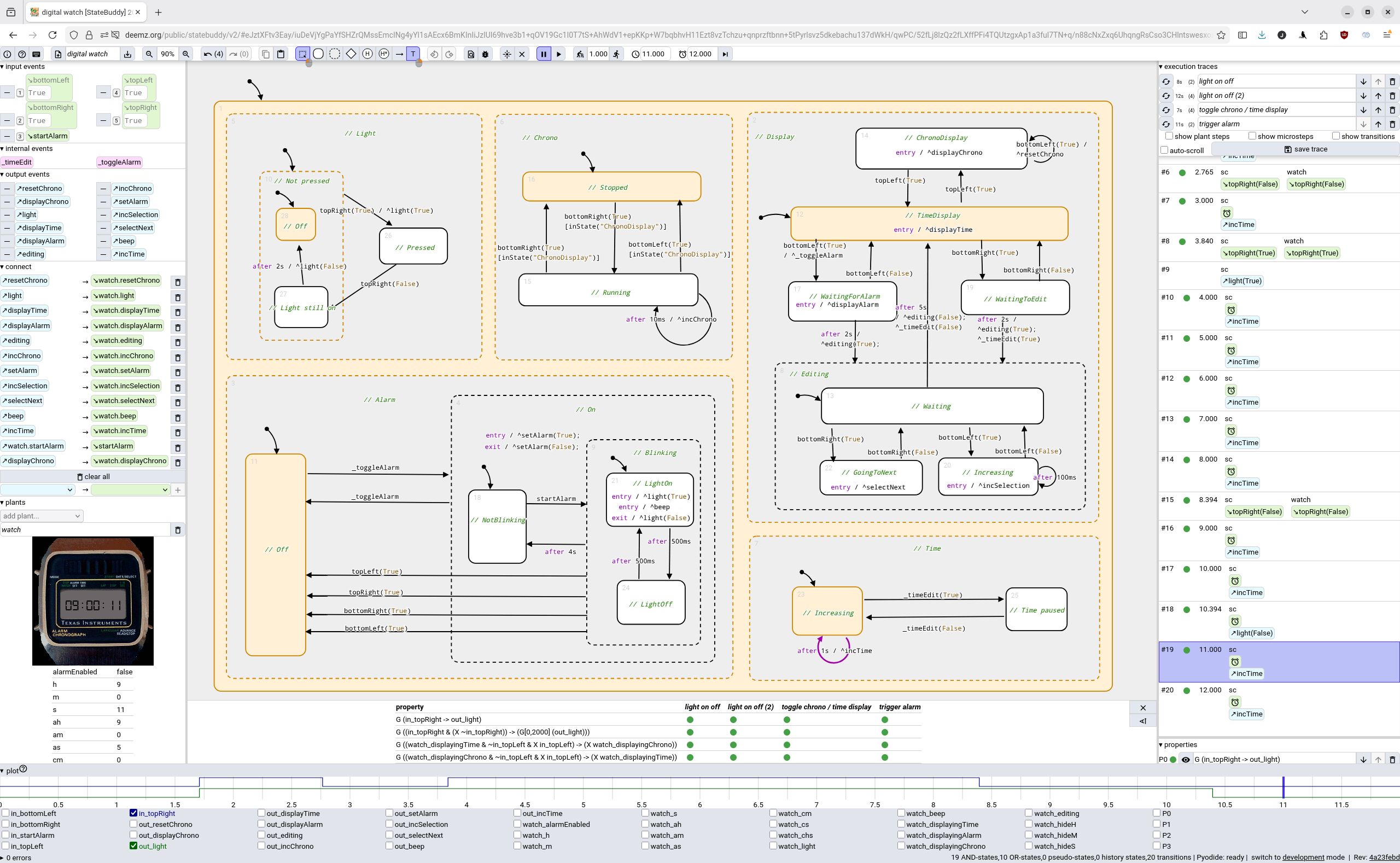Click the bug debug icon in toolbar
The image size is (1400, 863).
tap(486, 54)
